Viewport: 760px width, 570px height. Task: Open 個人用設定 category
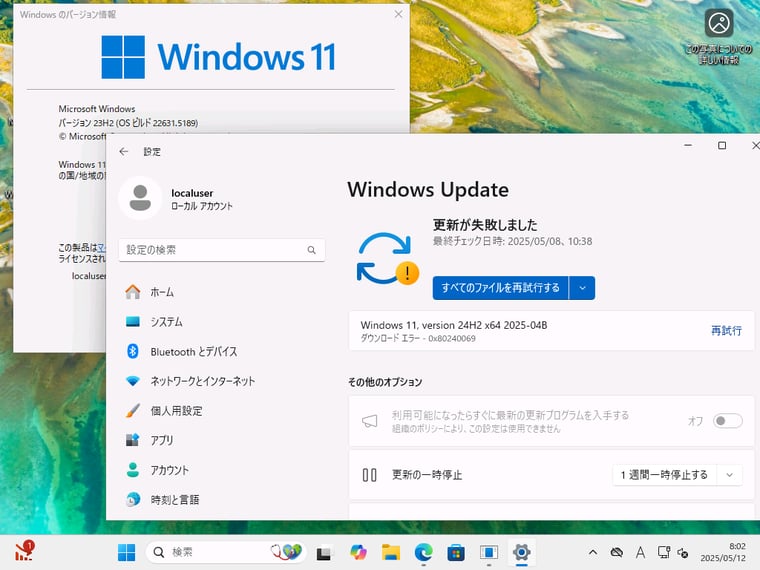coord(222,411)
